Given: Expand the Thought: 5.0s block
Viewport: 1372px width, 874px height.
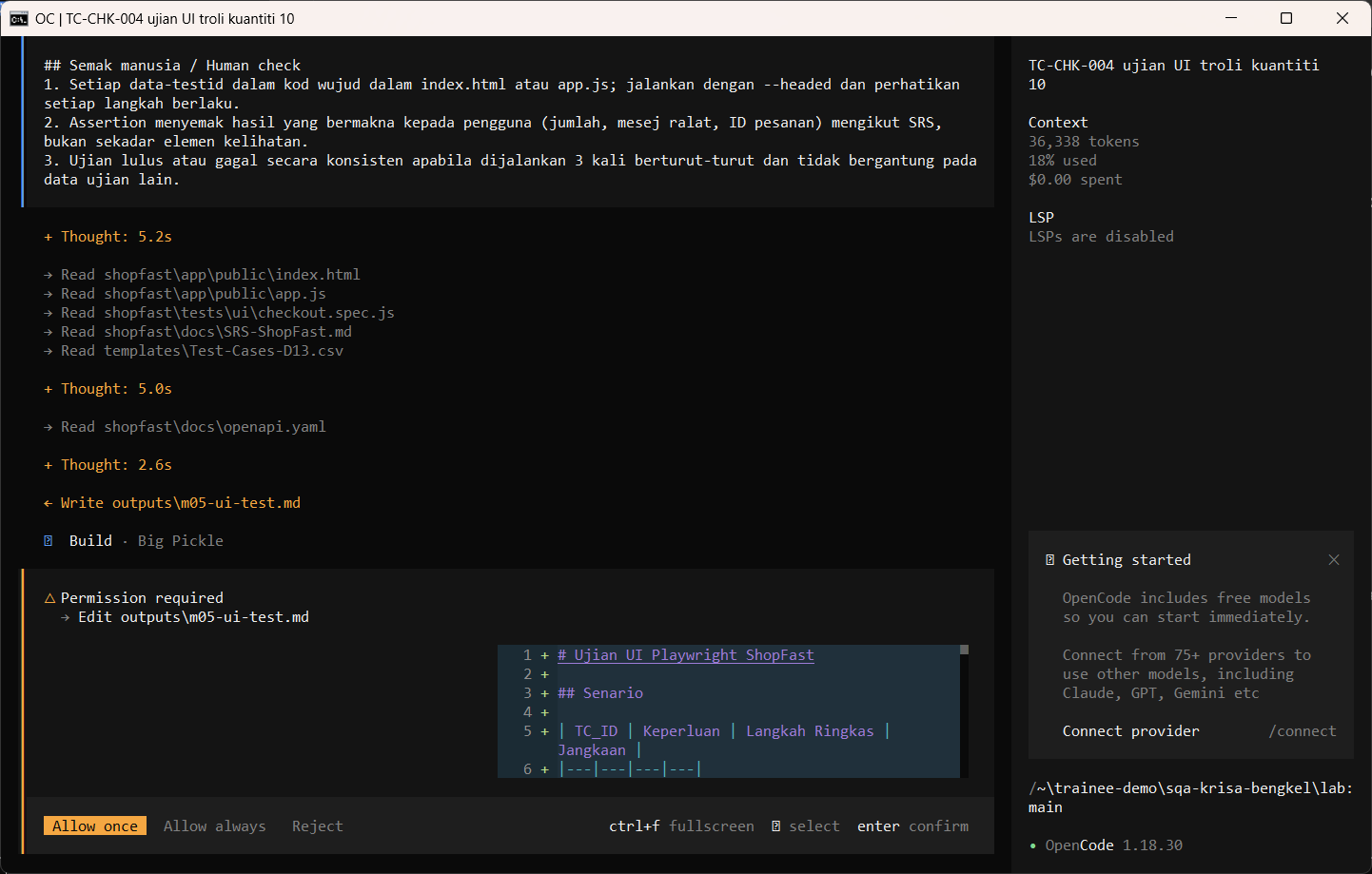Looking at the screenshot, I should pyautogui.click(x=108, y=389).
